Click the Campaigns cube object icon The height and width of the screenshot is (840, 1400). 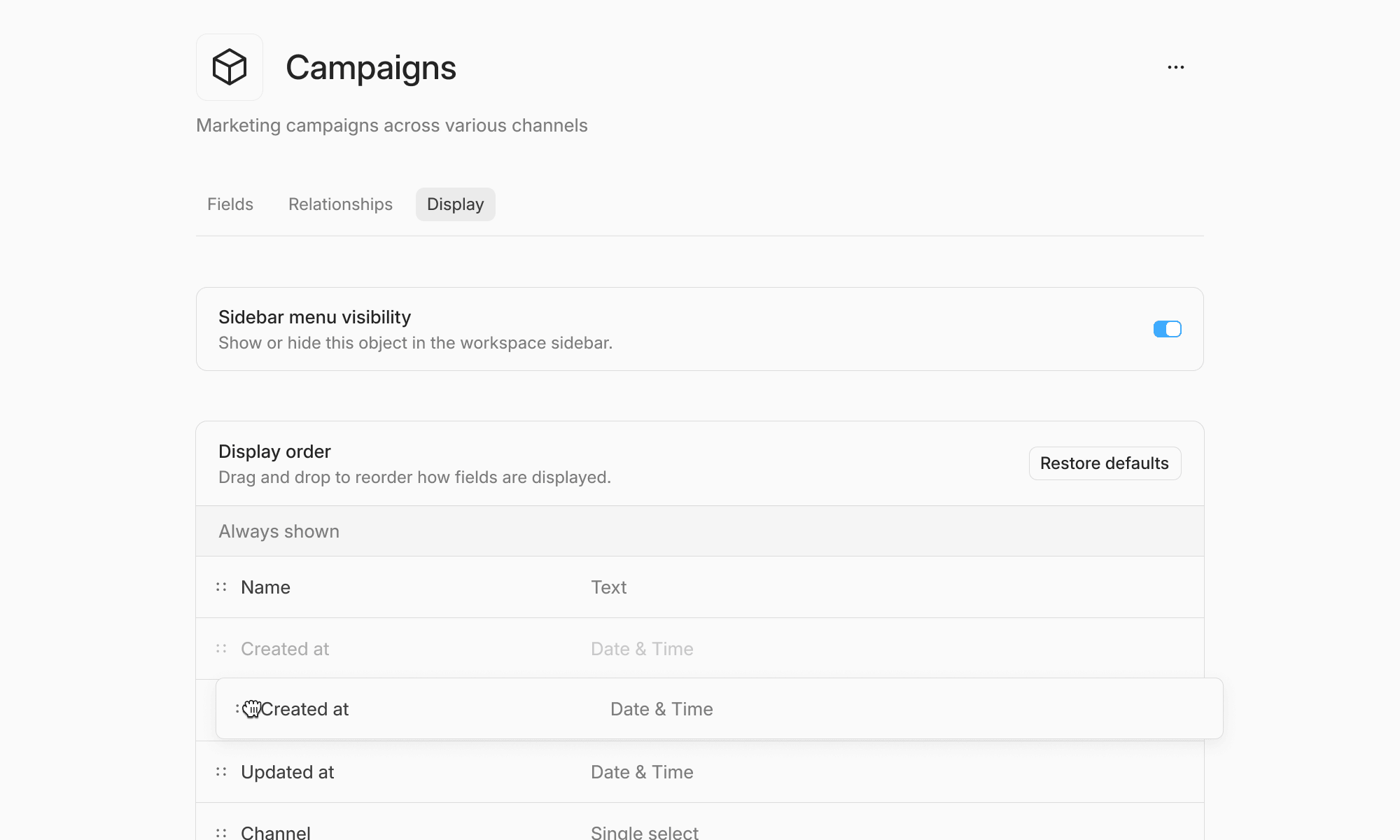230,67
